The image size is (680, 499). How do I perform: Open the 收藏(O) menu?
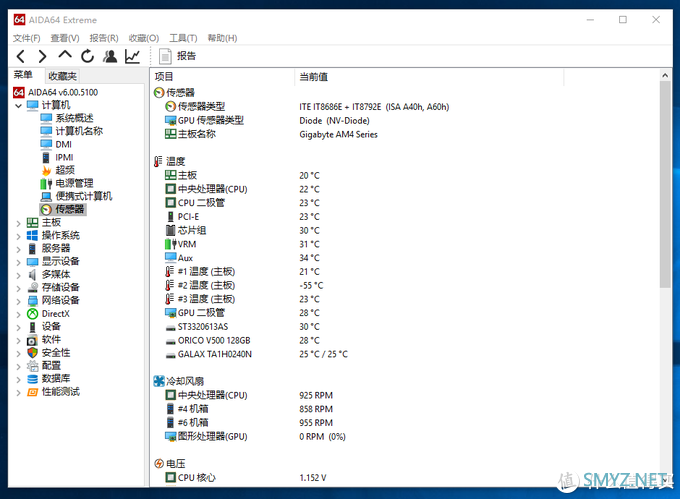(x=144, y=38)
